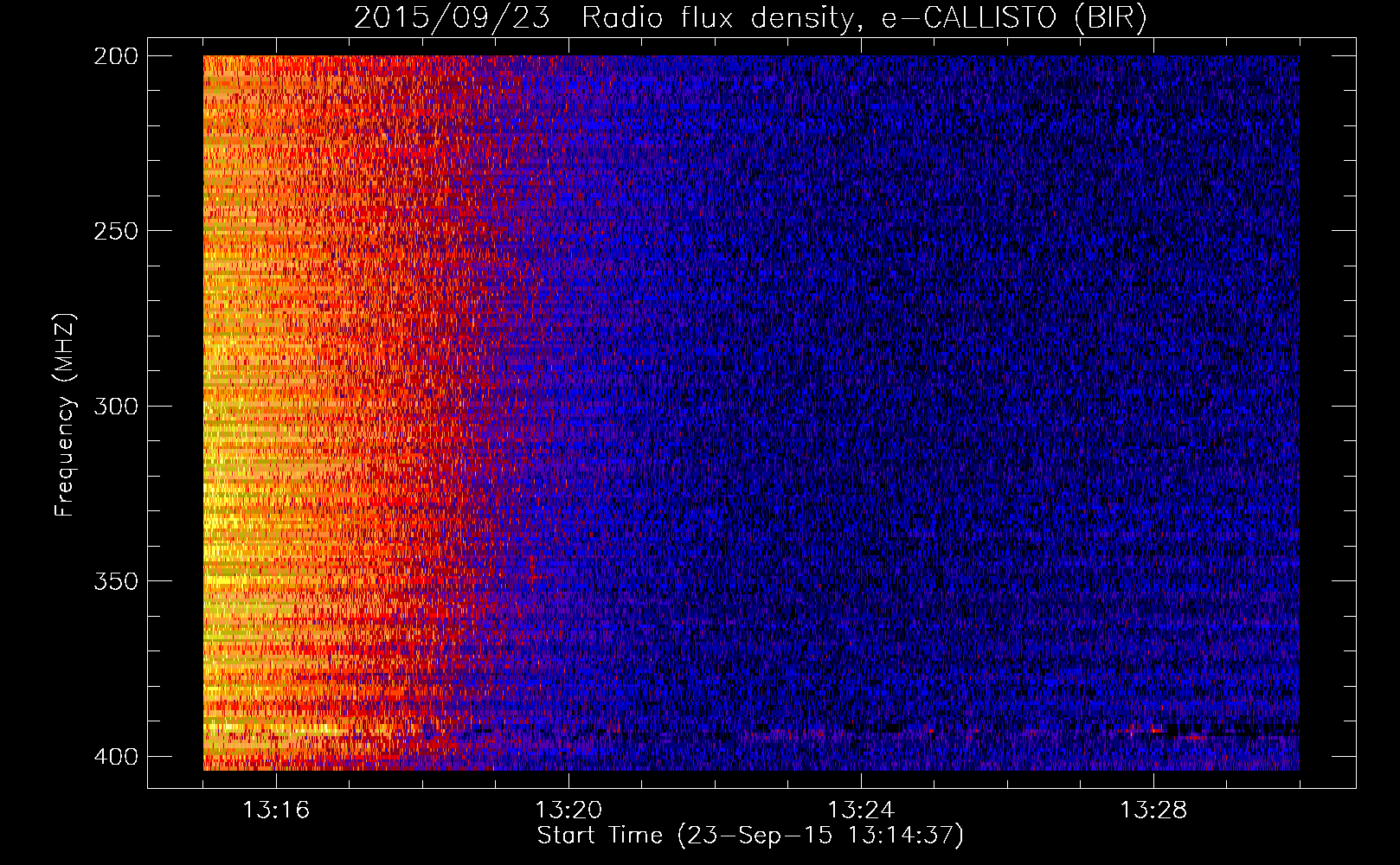Click the 300 frequency tick label
The width and height of the screenshot is (1400, 865).
coord(115,407)
